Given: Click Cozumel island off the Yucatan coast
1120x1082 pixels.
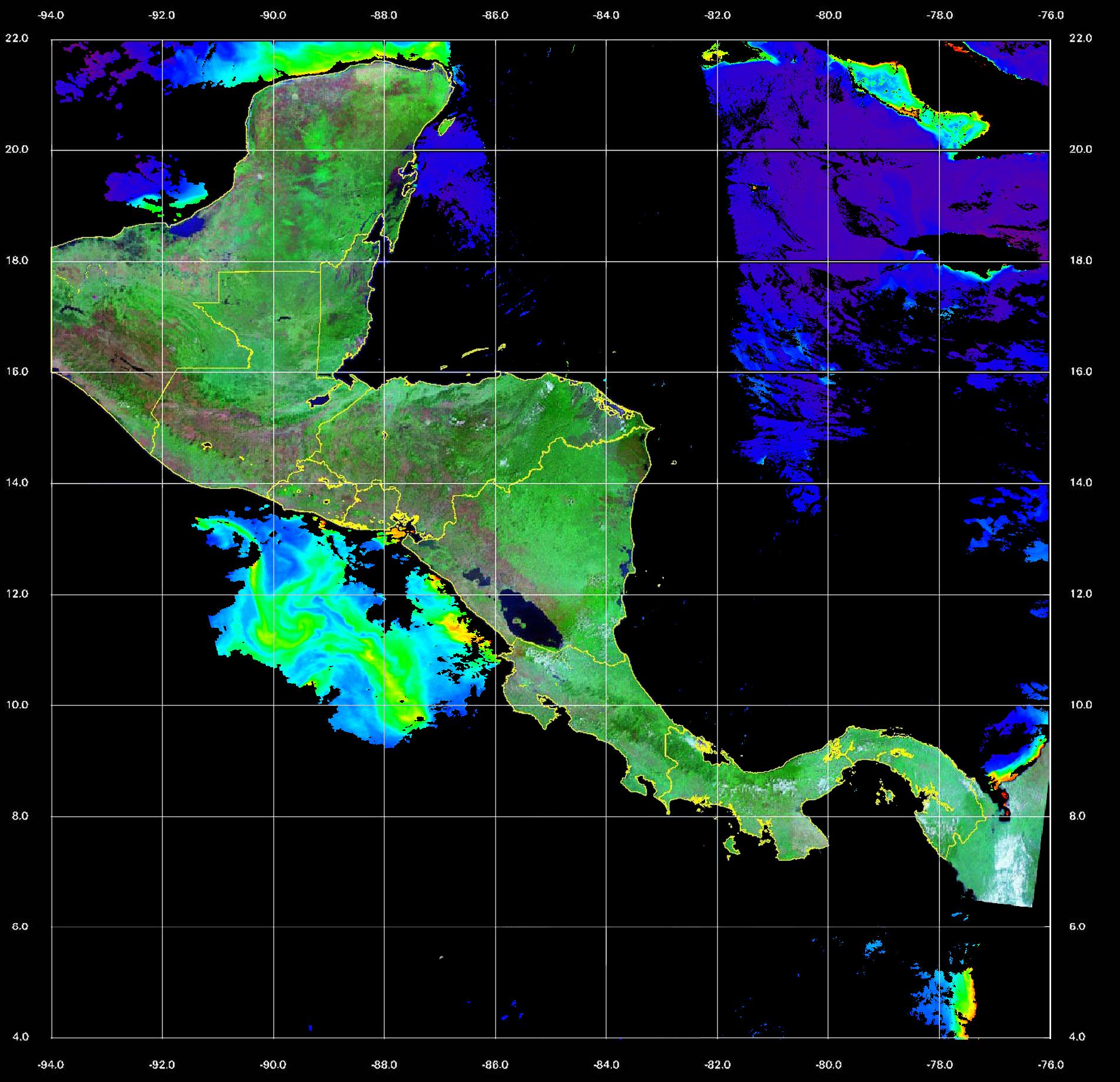Looking at the screenshot, I should (447, 126).
